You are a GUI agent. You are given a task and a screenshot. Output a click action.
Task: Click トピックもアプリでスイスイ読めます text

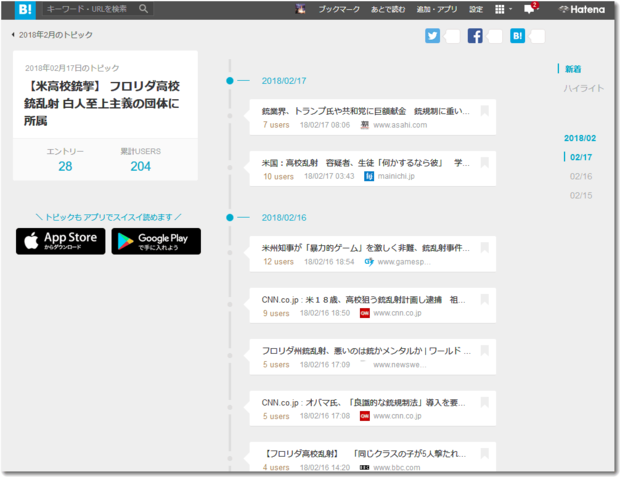(108, 217)
